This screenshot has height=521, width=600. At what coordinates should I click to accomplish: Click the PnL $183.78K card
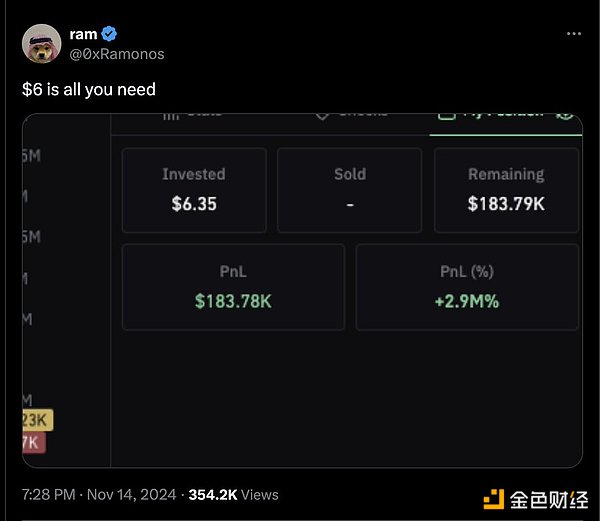pyautogui.click(x=233, y=287)
